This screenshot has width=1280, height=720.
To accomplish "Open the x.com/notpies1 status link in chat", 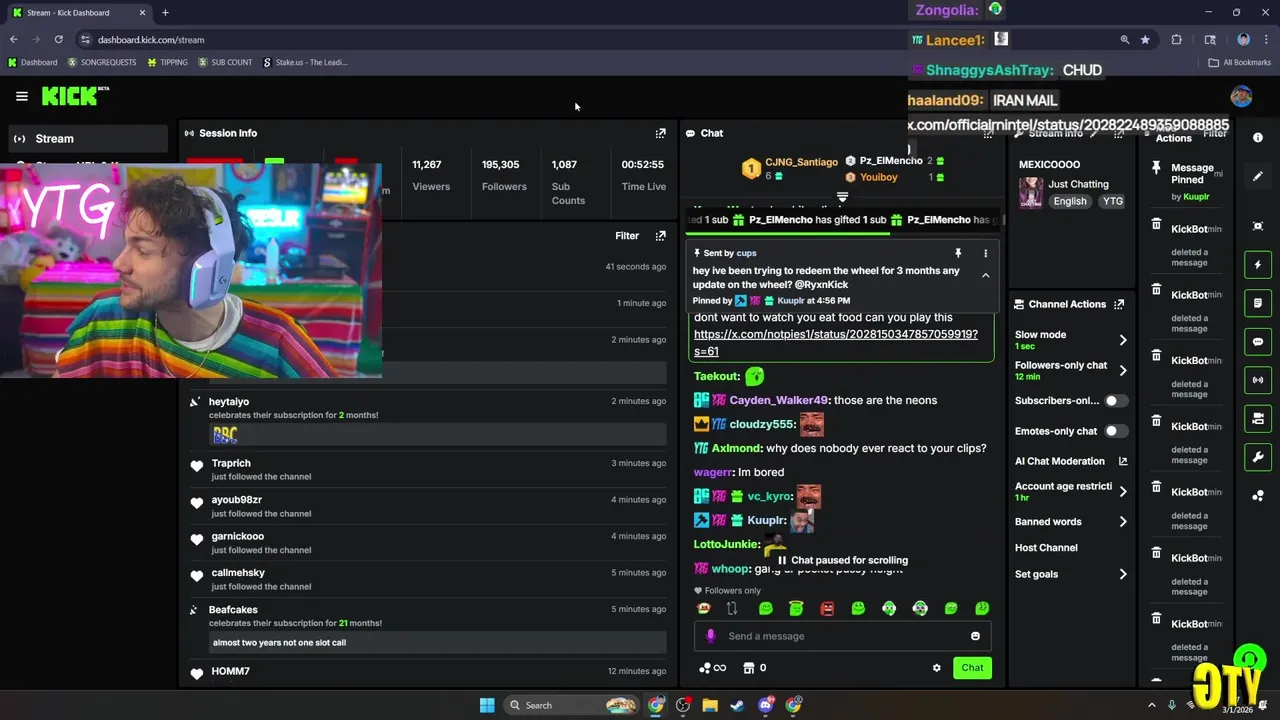I will (x=835, y=342).
